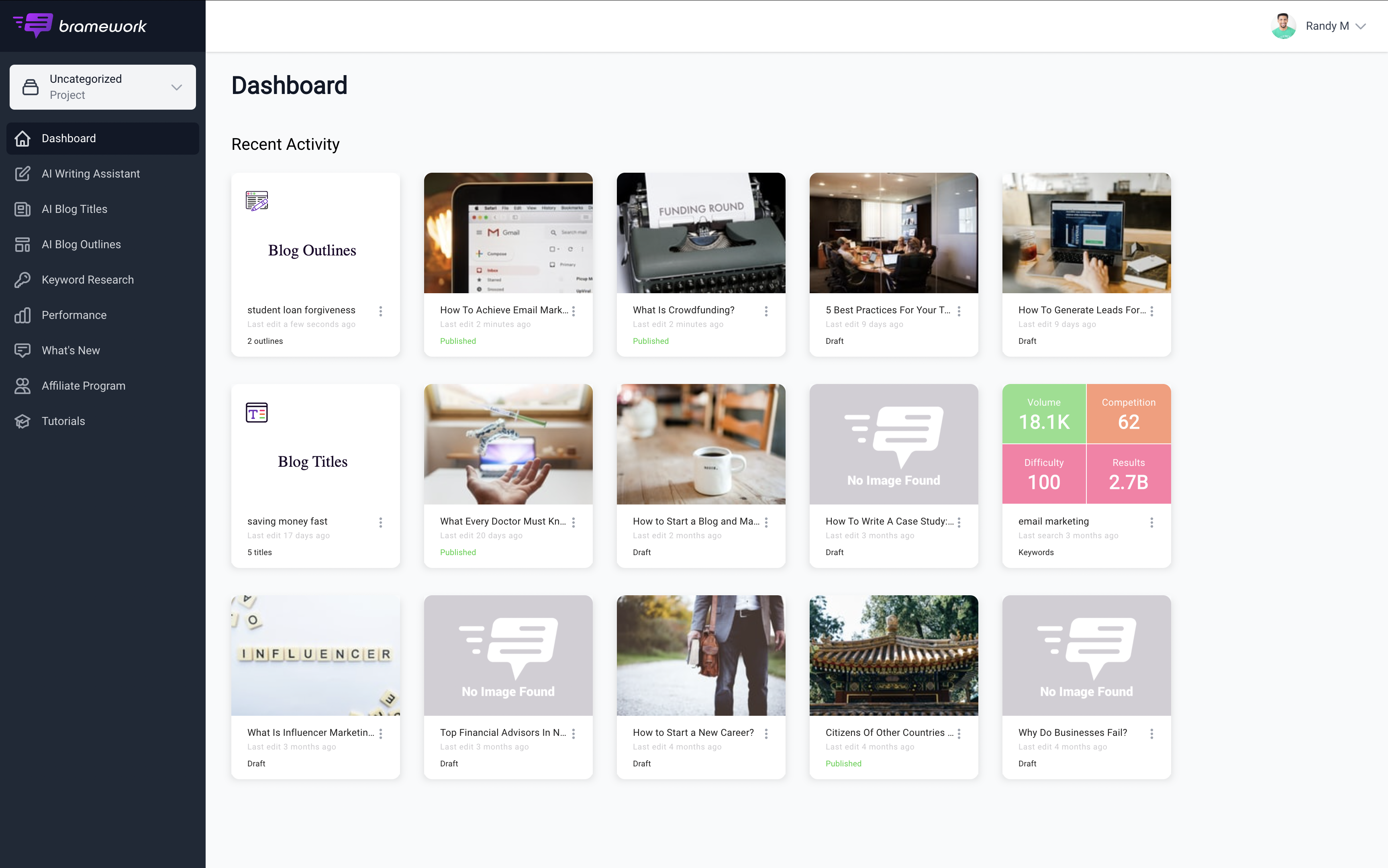Open the How to Start a New Career? post
Image resolution: width=1388 pixels, height=868 pixels.
click(x=693, y=733)
